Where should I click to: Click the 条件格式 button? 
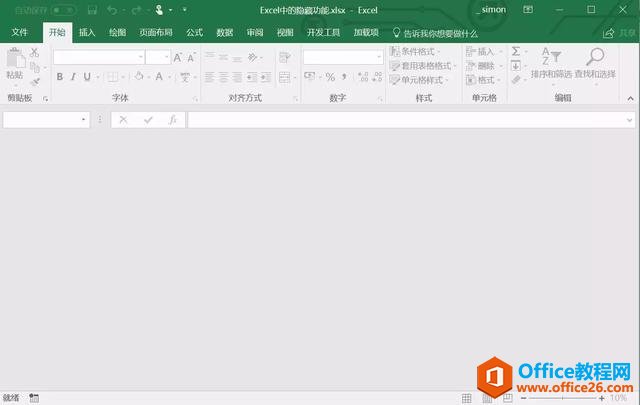pyautogui.click(x=419, y=51)
